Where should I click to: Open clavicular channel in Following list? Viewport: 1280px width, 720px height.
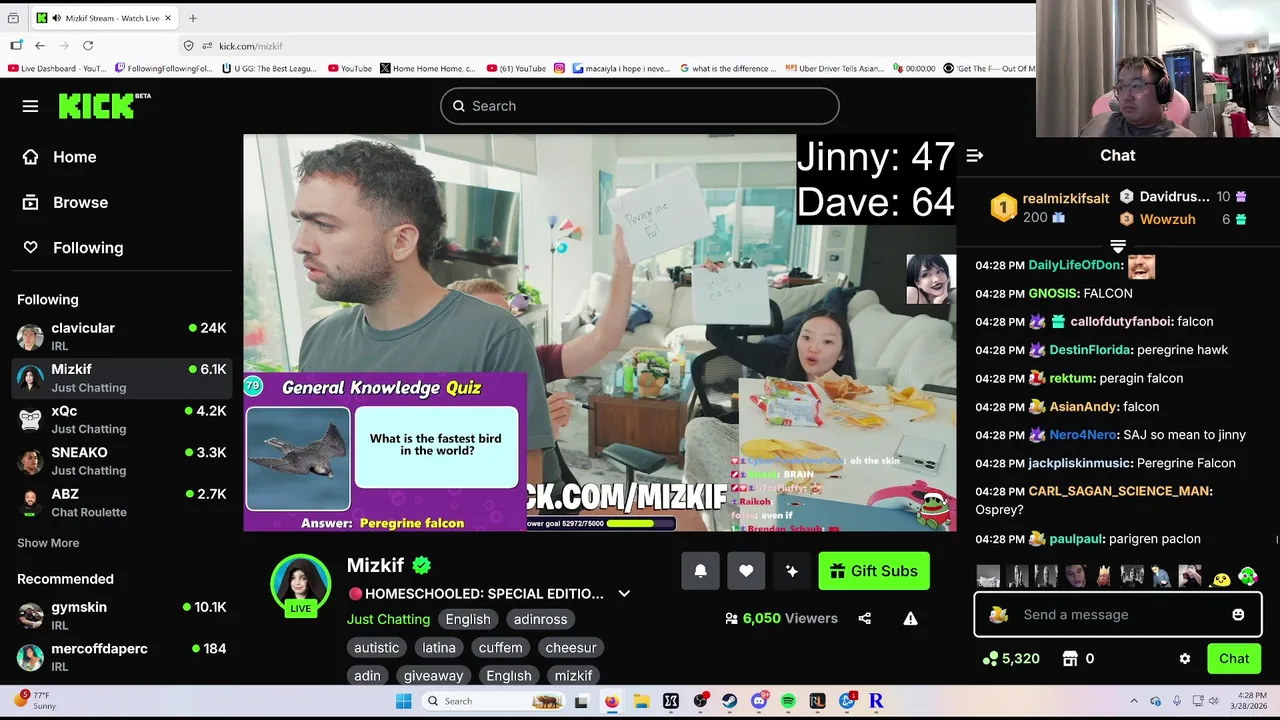click(x=122, y=337)
